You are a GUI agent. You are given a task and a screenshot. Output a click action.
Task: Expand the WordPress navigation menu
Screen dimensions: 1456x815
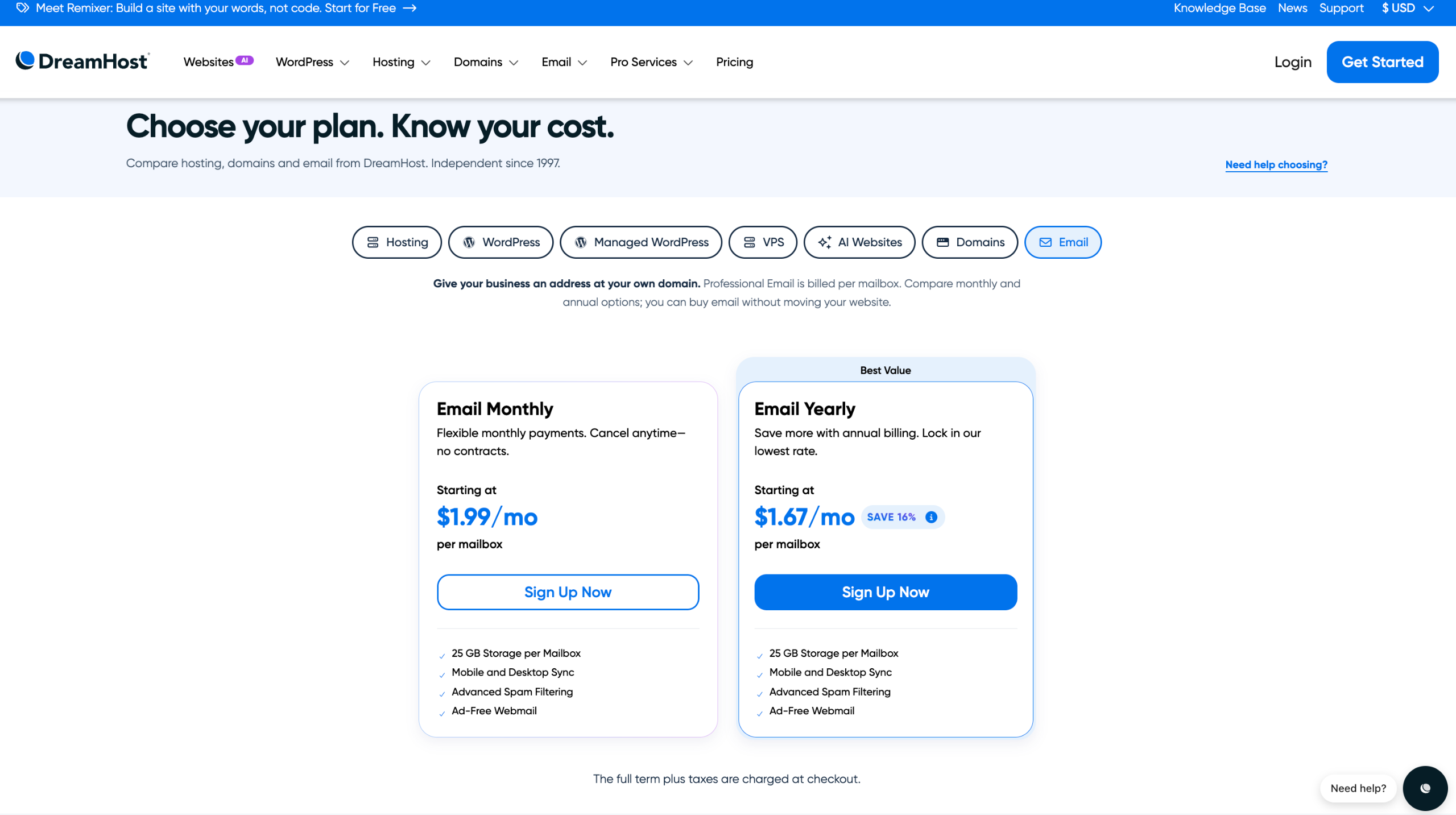312,62
